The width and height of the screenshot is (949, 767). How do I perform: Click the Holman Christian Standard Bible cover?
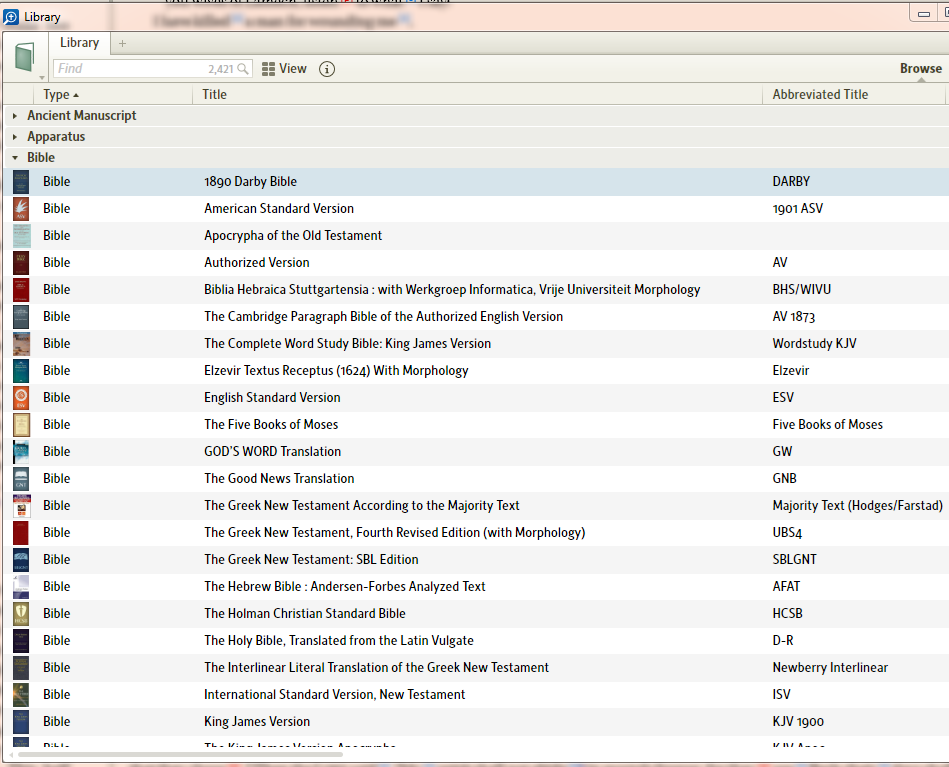(21, 614)
